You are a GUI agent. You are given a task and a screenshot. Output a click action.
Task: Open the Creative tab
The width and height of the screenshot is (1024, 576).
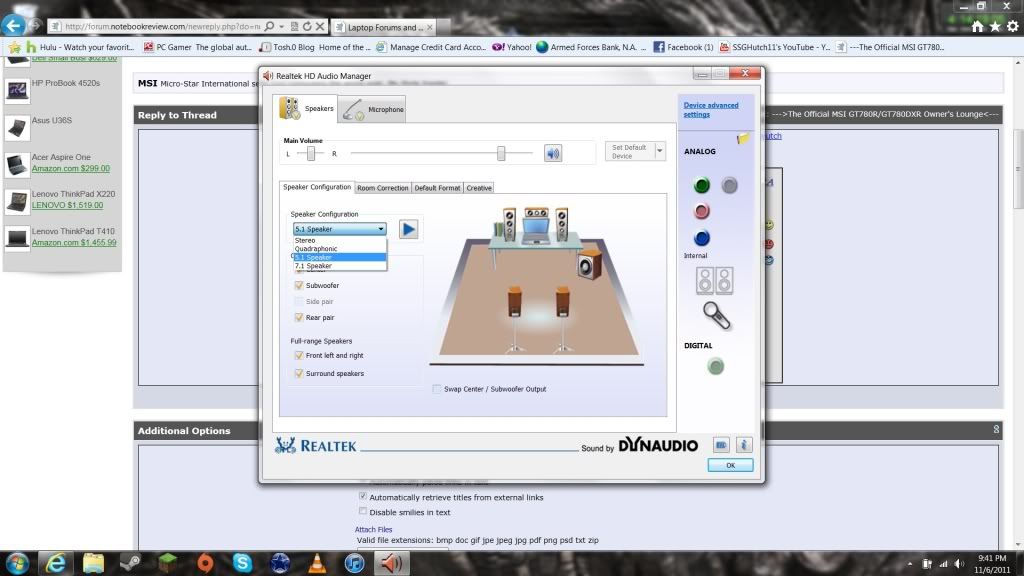pos(479,188)
